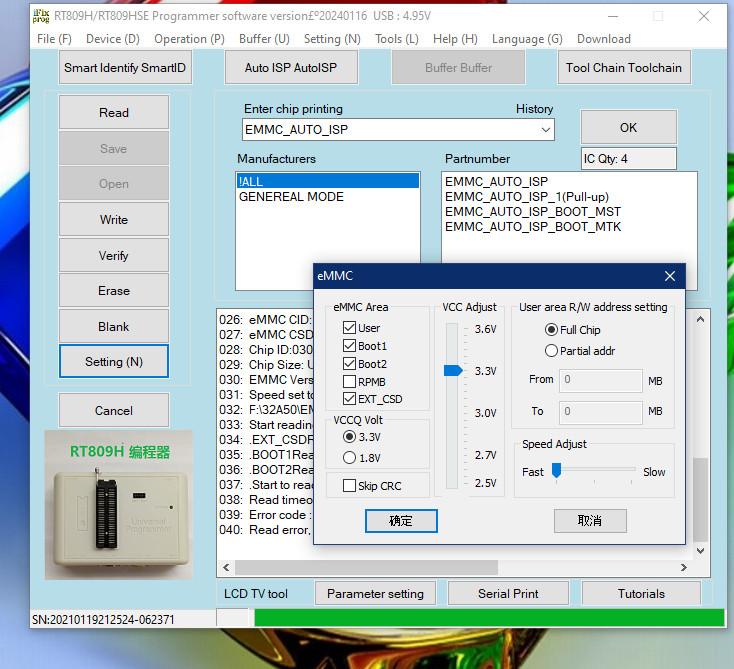Viewport: 734px width, 669px height.
Task: Open the File (F) menu
Action: point(54,39)
